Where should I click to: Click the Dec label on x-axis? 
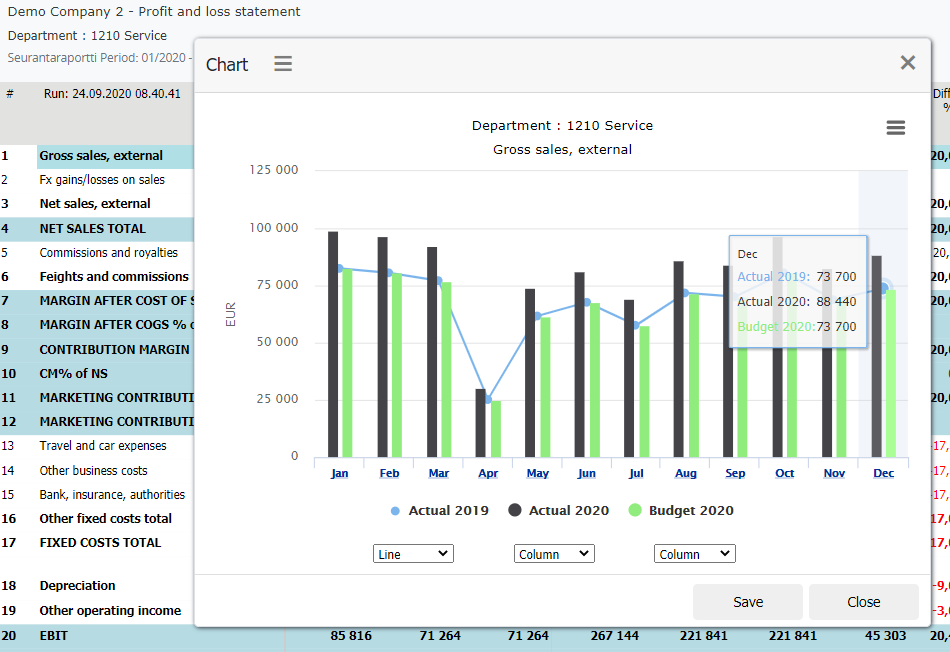tap(883, 473)
